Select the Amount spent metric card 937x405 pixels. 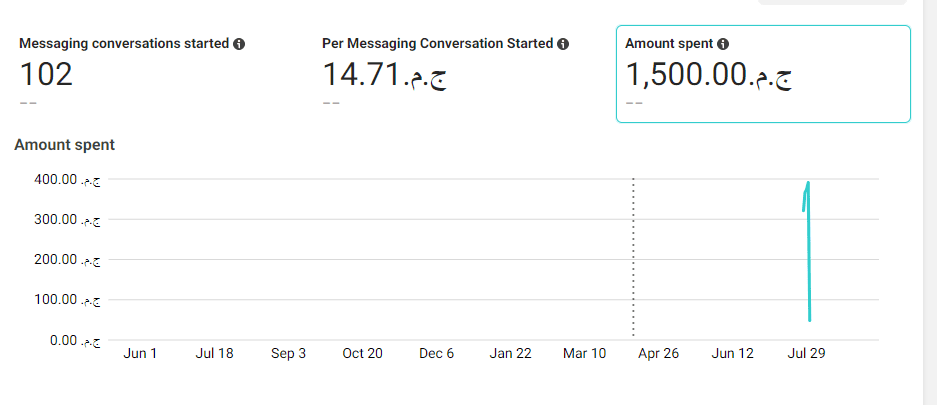[763, 73]
